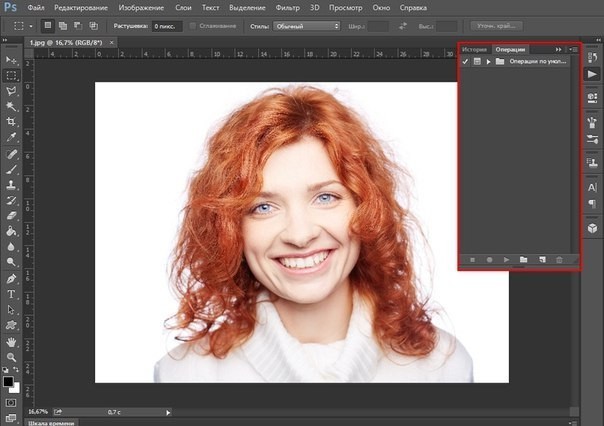Select the Eraser tool
This screenshot has width=604, height=426.
[11, 216]
